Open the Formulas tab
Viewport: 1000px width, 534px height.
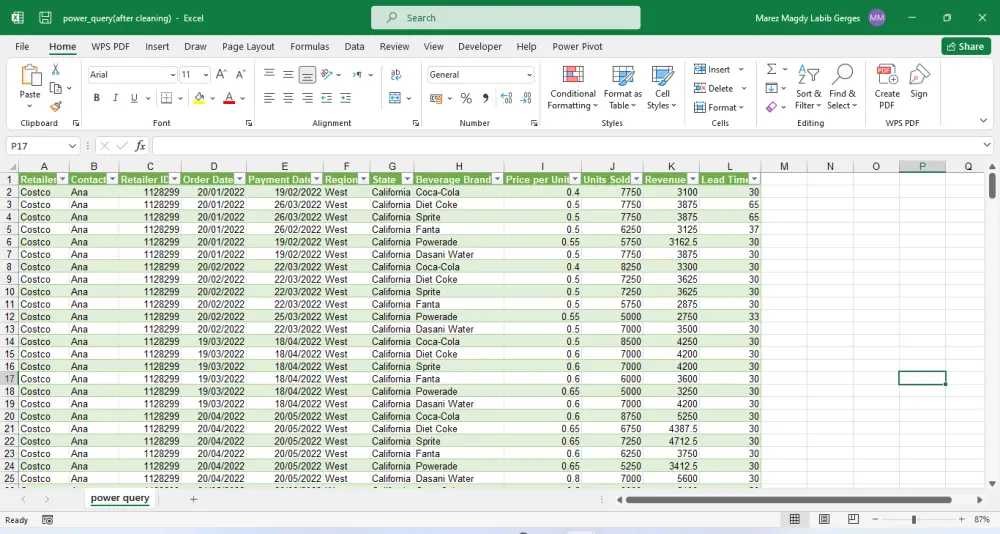click(x=309, y=47)
